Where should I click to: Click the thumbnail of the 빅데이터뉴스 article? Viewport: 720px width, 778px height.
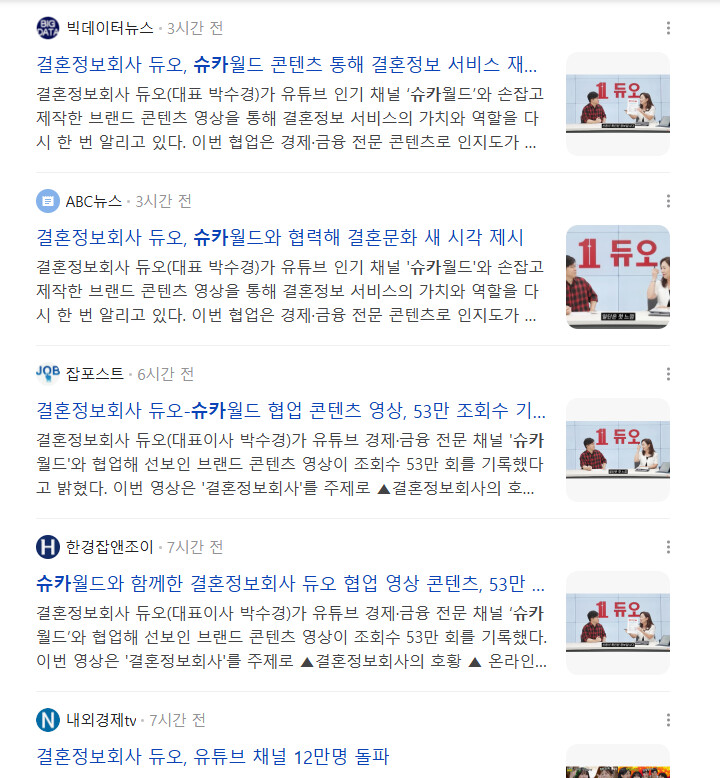(x=618, y=104)
